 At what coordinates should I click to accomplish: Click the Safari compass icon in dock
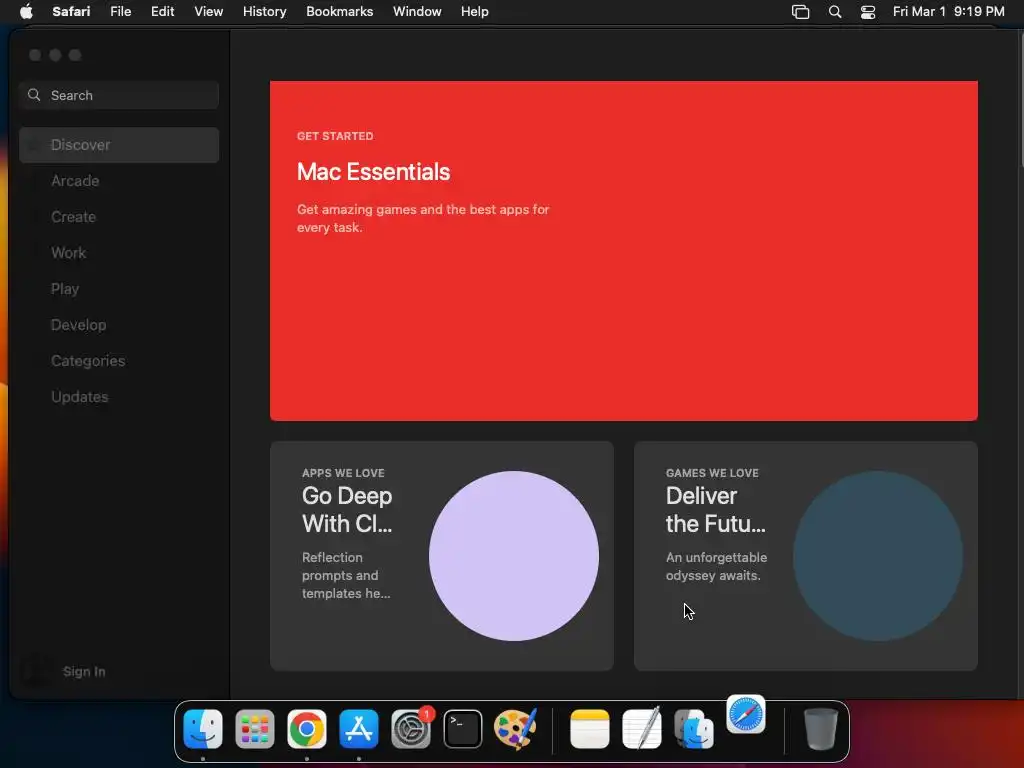click(746, 714)
